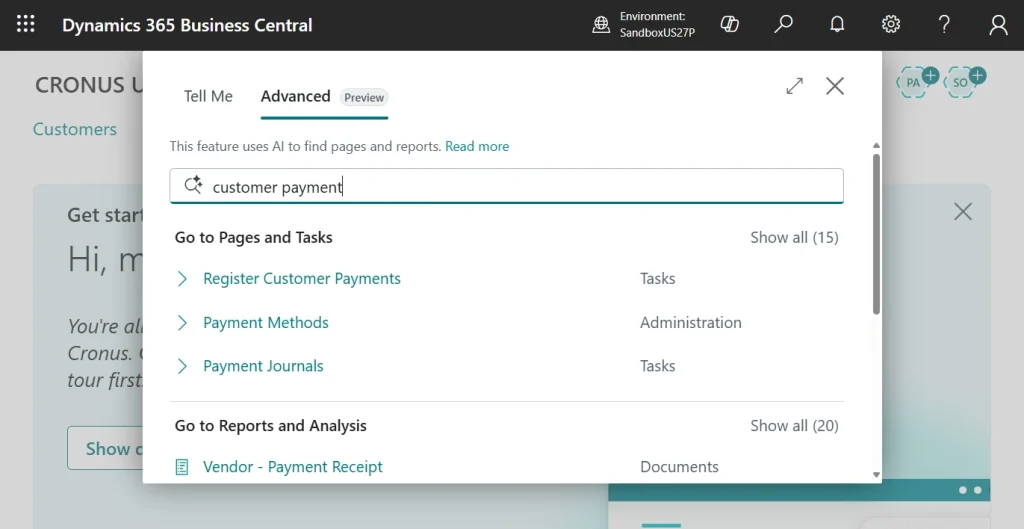
Task: Expand the Payment Methods chevron
Action: tap(182, 323)
